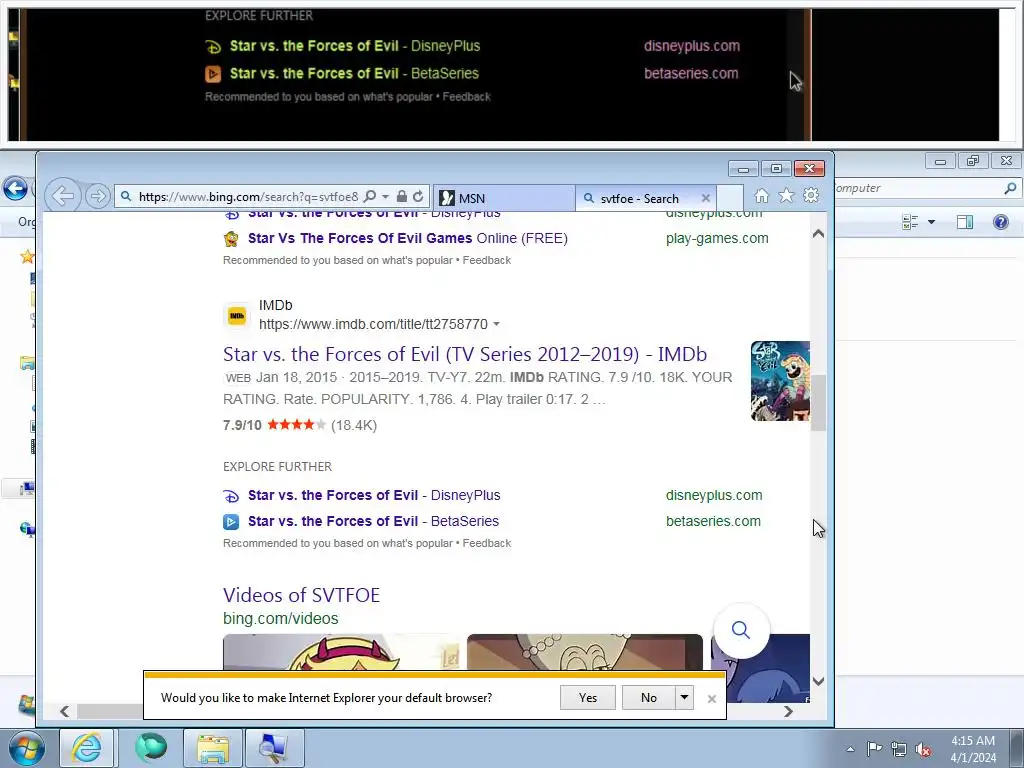Viewport: 1024px width, 768px height.
Task: Close the svtfoe - Search tab
Action: [706, 198]
